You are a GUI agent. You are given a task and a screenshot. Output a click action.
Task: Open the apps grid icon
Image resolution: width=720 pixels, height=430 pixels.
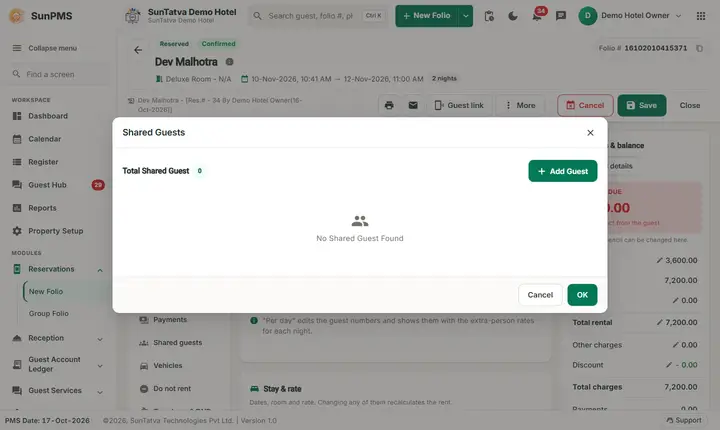(x=701, y=16)
